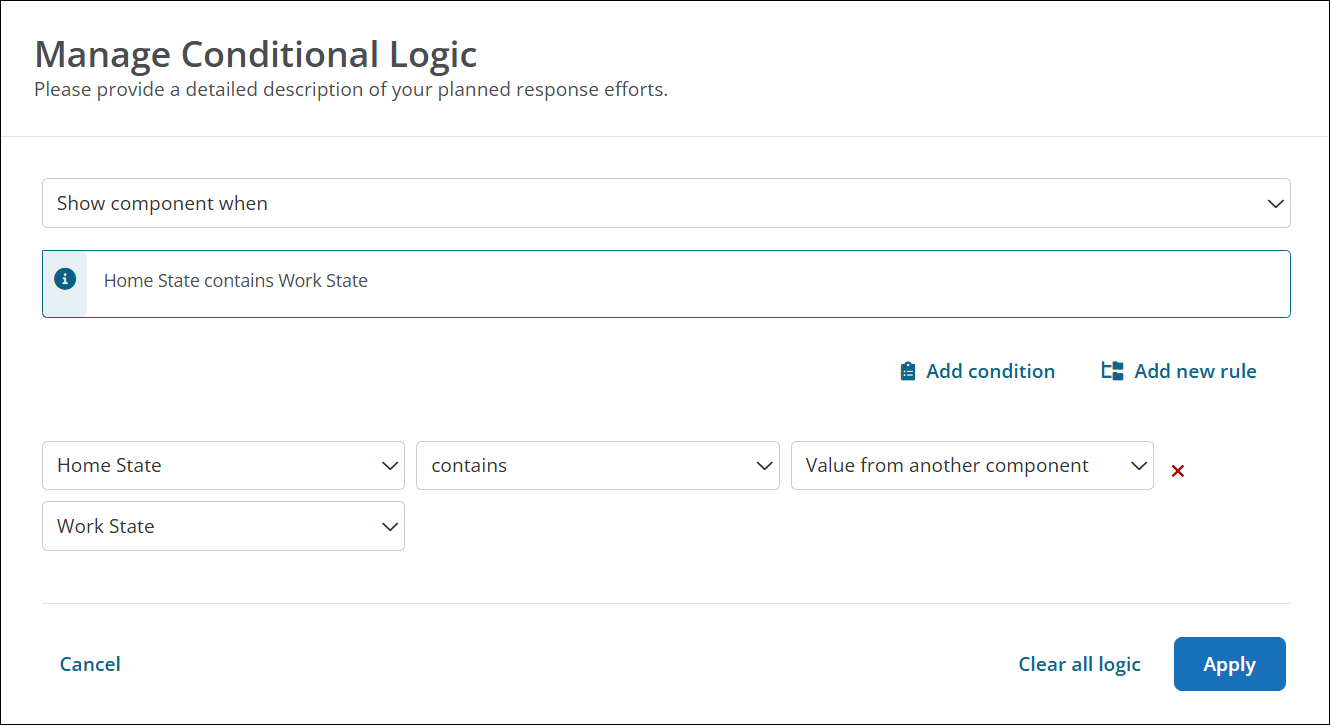Click the info icon in the rule summary
The height and width of the screenshot is (725, 1330).
click(x=65, y=280)
